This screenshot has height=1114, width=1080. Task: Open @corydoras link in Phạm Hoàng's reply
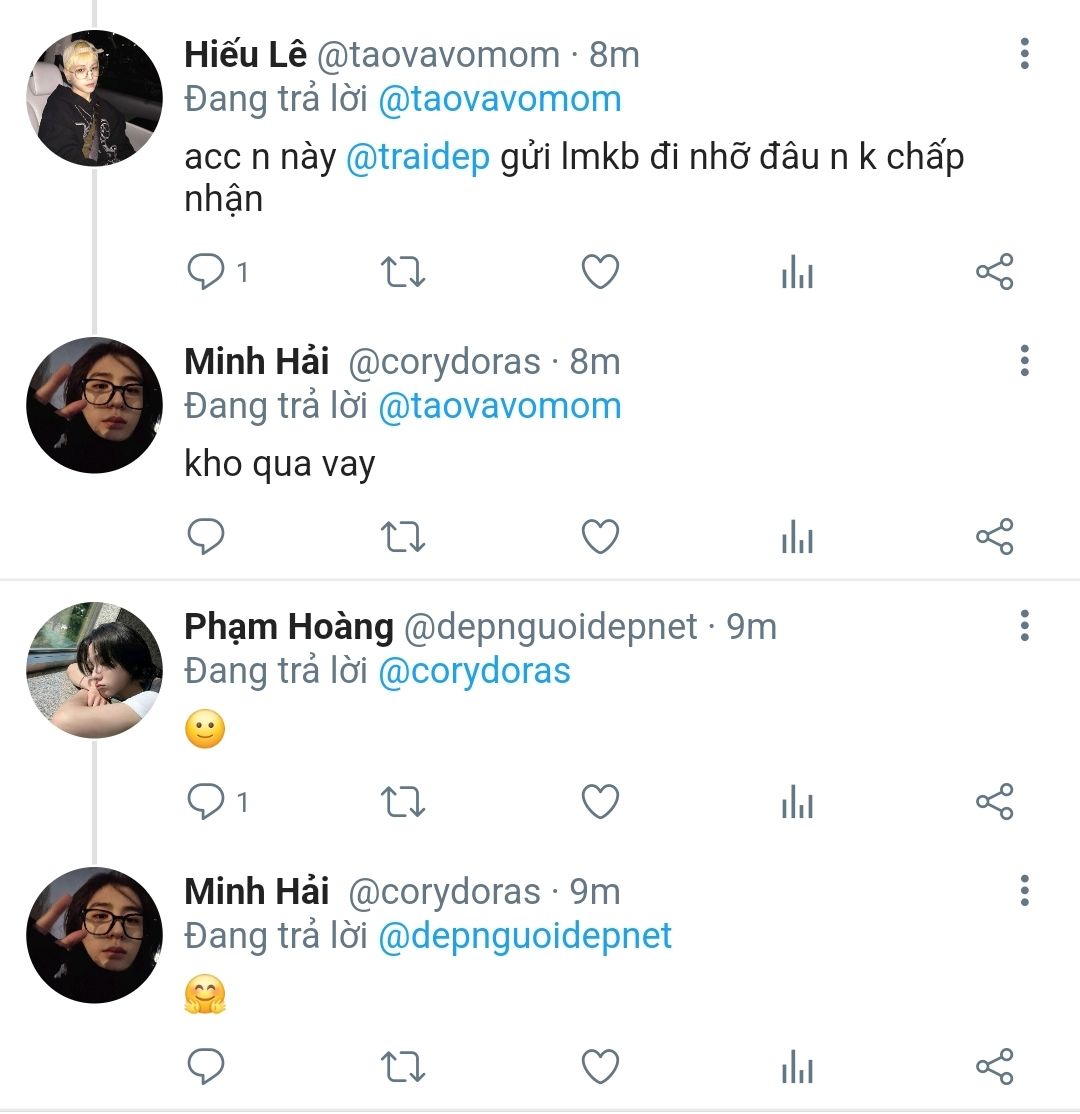click(474, 671)
